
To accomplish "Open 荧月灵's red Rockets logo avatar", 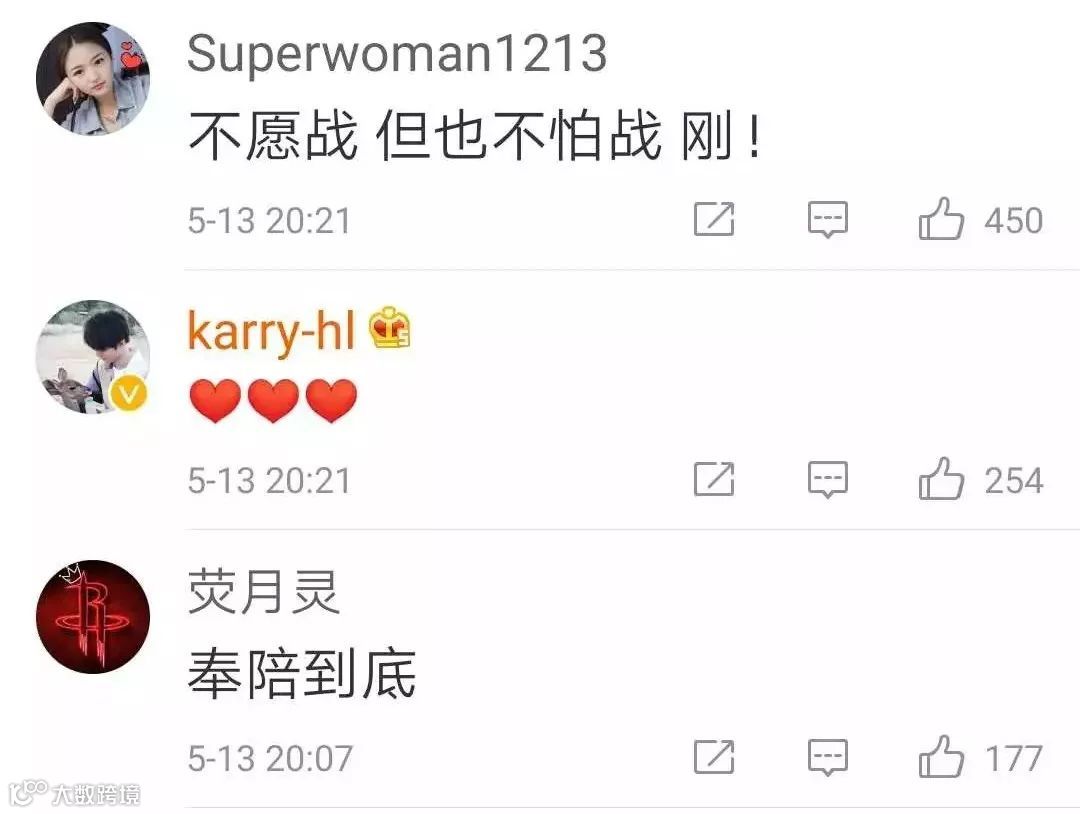I will [93, 616].
